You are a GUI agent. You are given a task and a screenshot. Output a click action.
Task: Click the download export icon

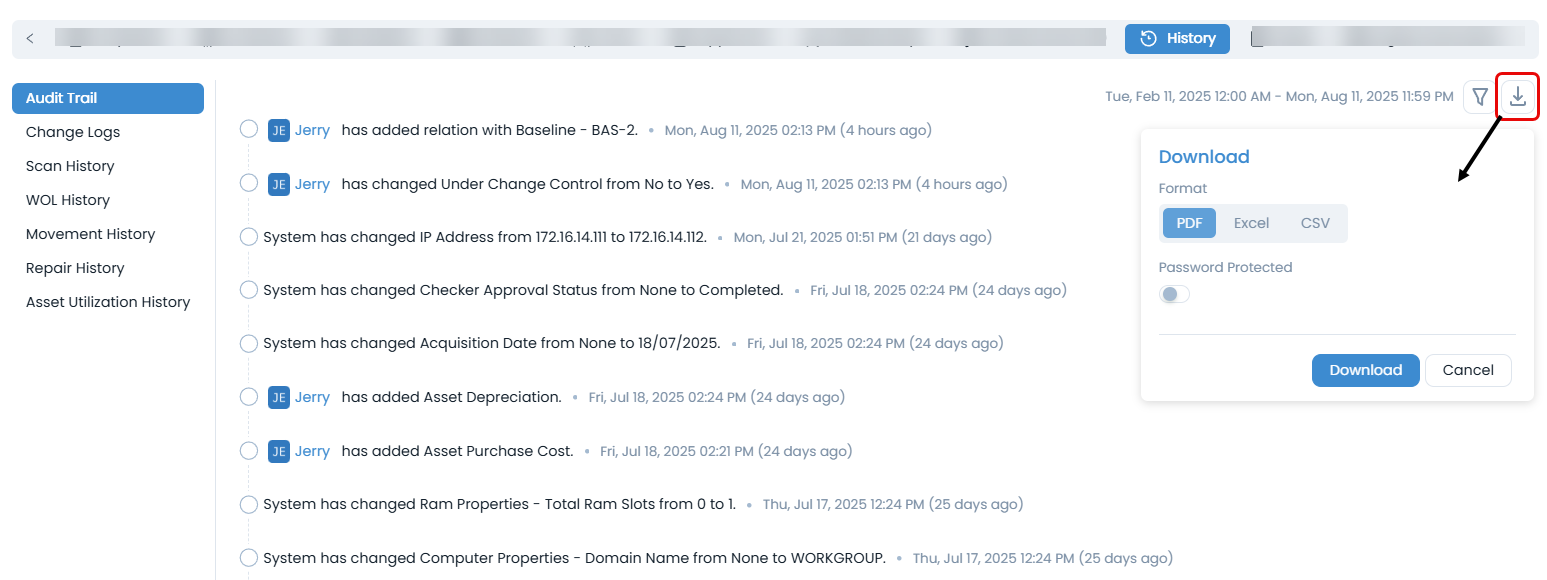(1517, 97)
